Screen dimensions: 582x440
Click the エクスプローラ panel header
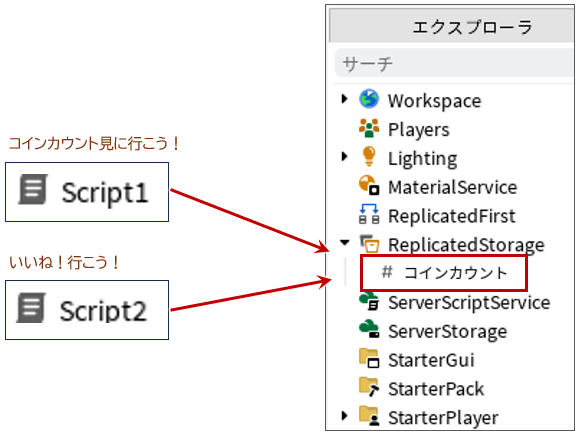pyautogui.click(x=452, y=26)
